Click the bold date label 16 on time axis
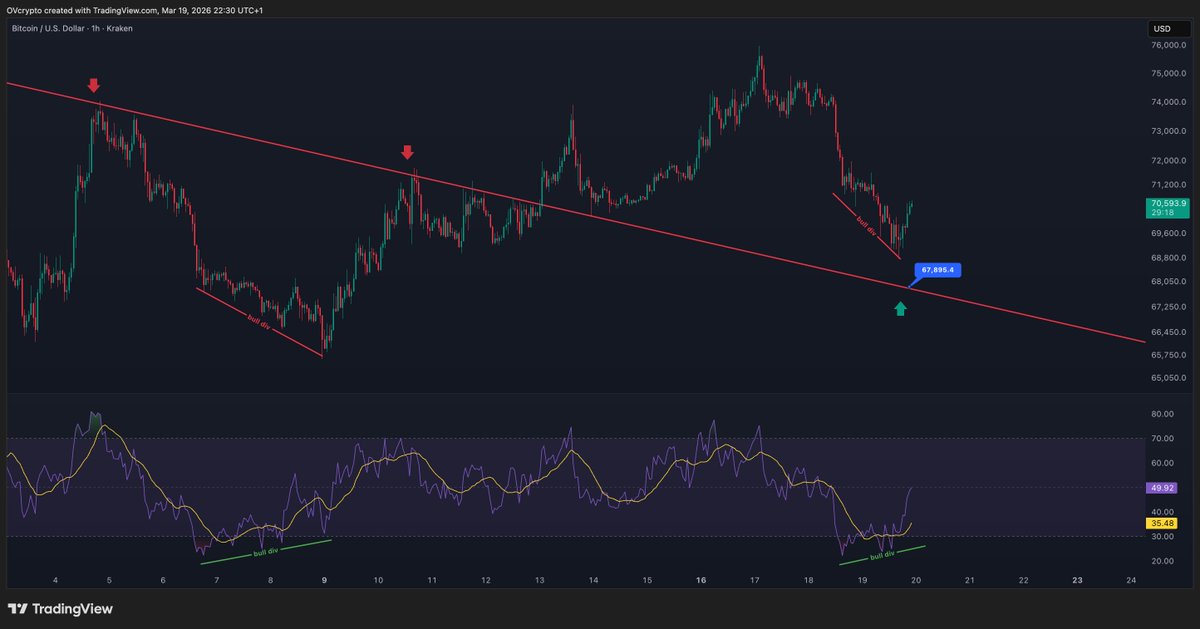 [x=701, y=580]
